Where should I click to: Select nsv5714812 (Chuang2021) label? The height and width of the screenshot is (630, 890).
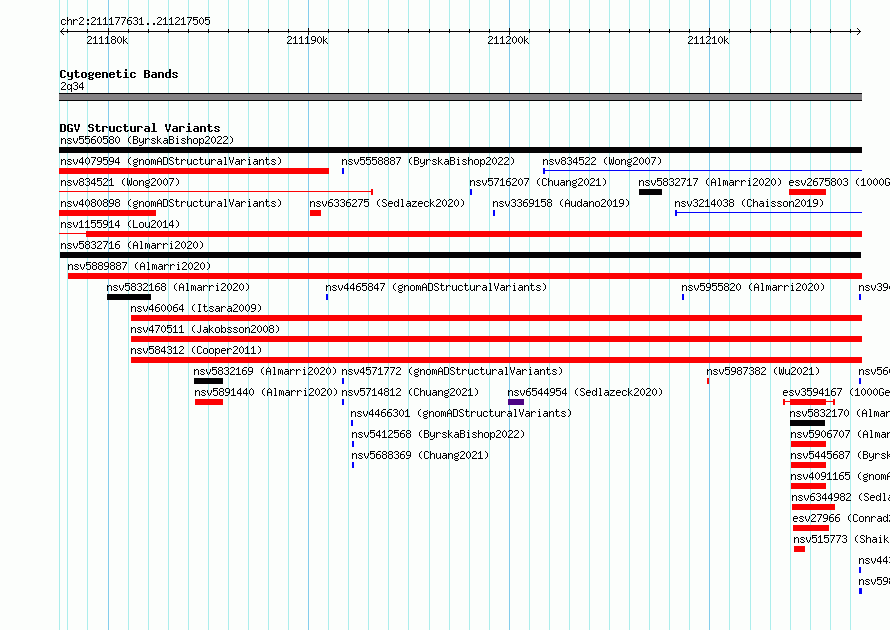410,392
